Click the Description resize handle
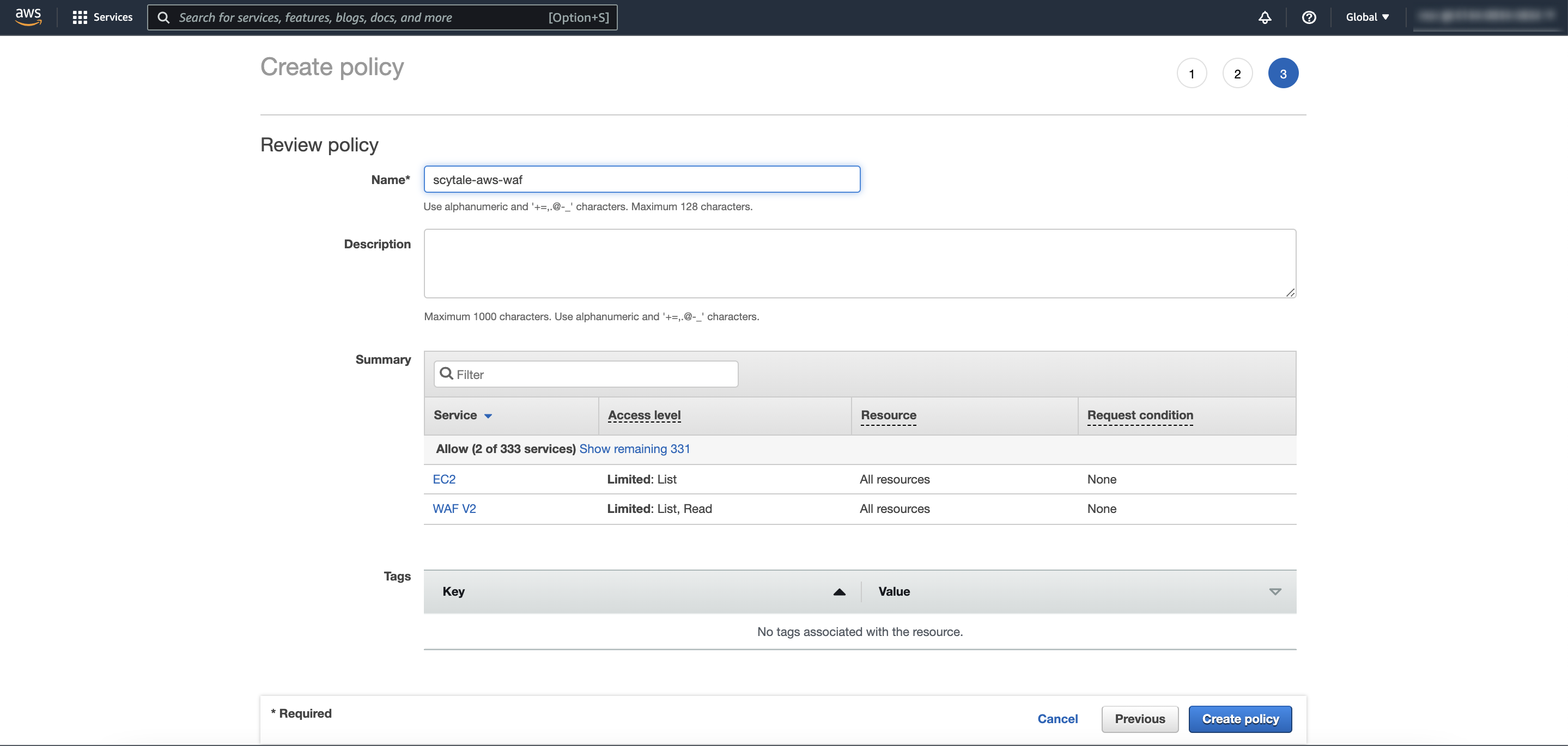1568x746 pixels. click(1290, 292)
